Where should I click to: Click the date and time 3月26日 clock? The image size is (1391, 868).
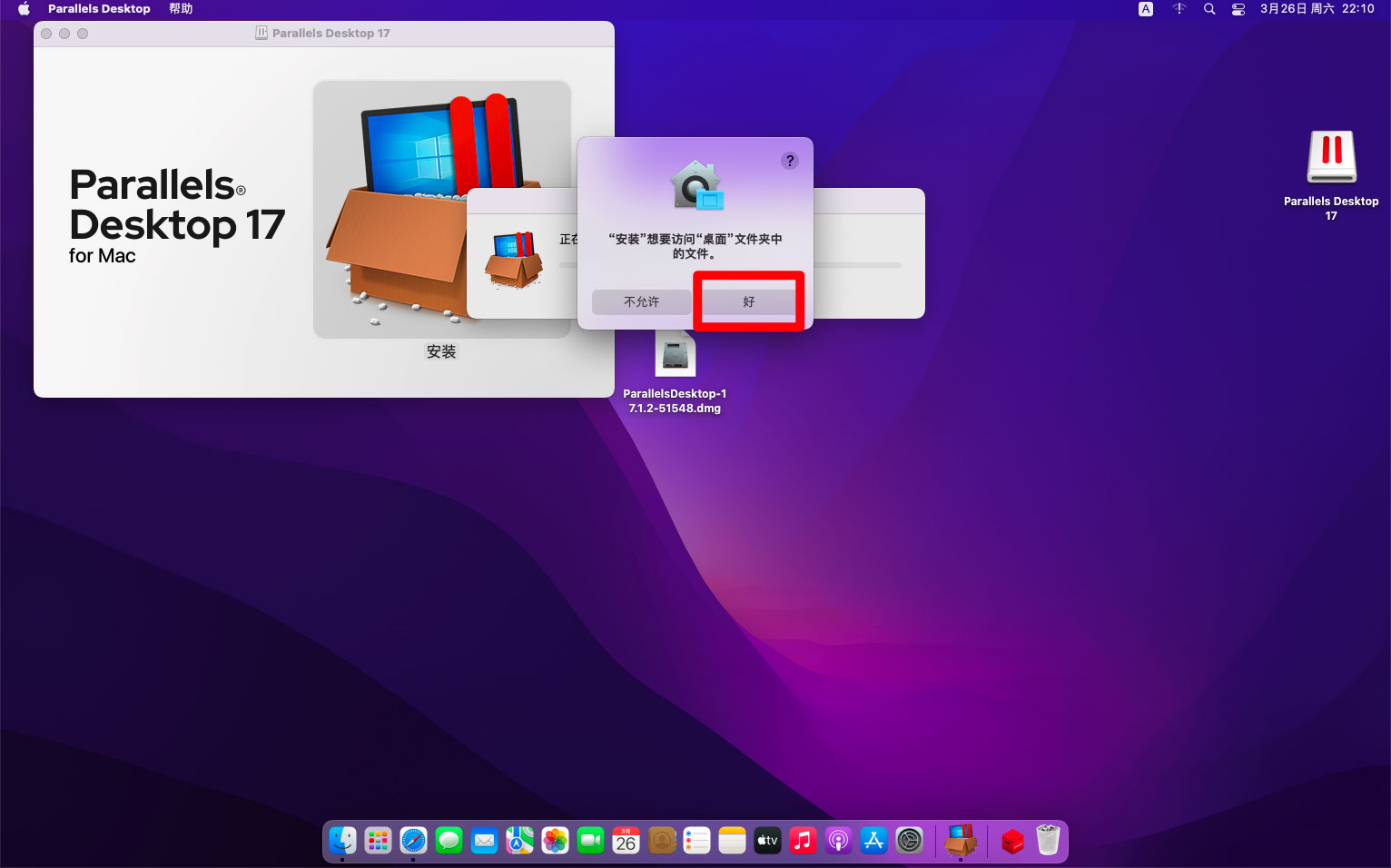[x=1317, y=9]
